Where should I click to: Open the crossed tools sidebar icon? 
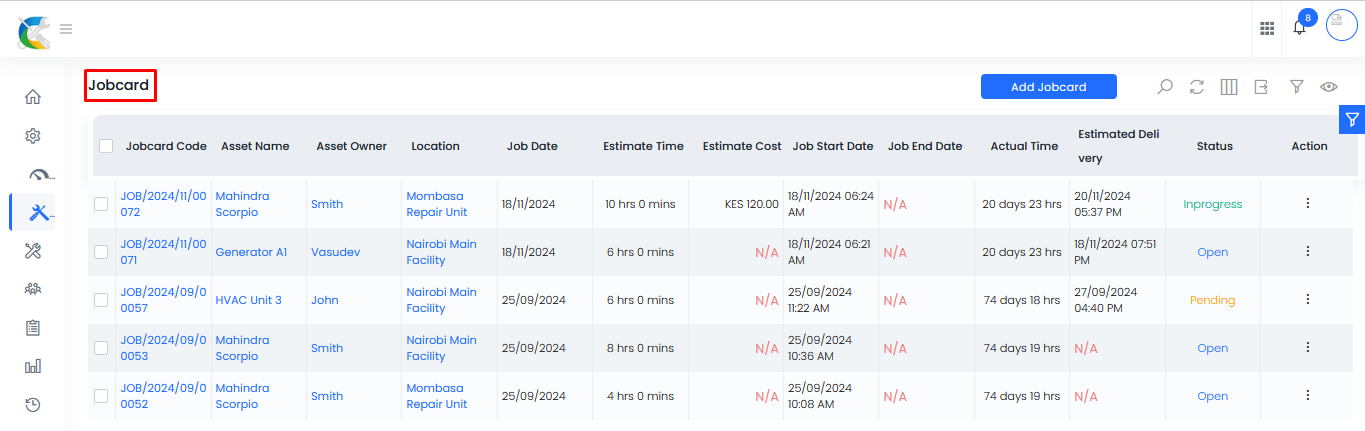[33, 251]
